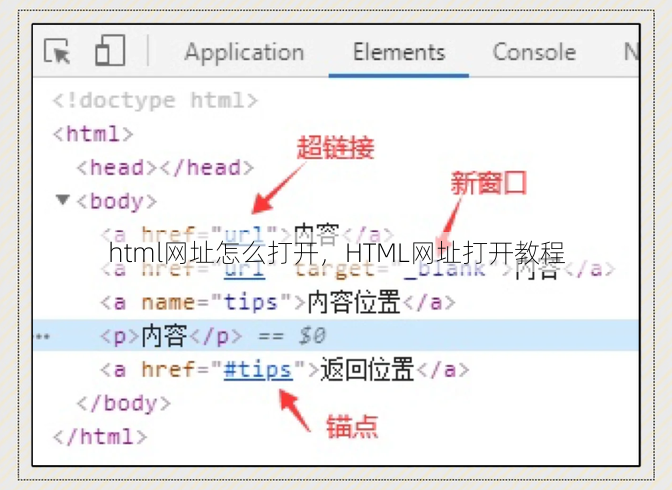Open the #tips href link

258,370
